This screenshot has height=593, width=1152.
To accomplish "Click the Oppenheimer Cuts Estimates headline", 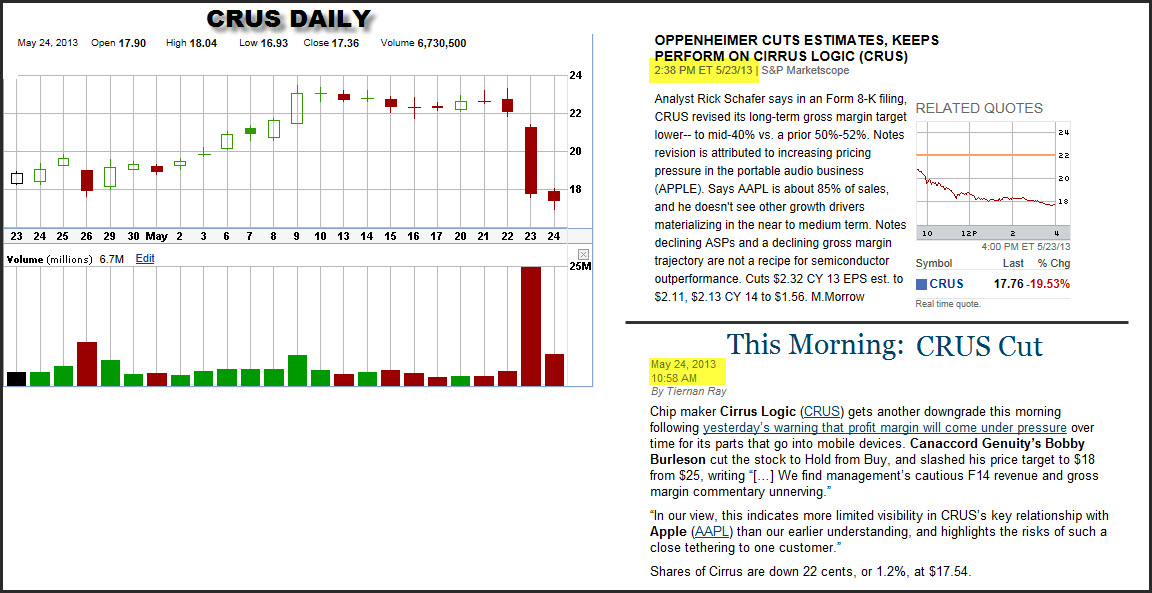I will pyautogui.click(x=796, y=48).
